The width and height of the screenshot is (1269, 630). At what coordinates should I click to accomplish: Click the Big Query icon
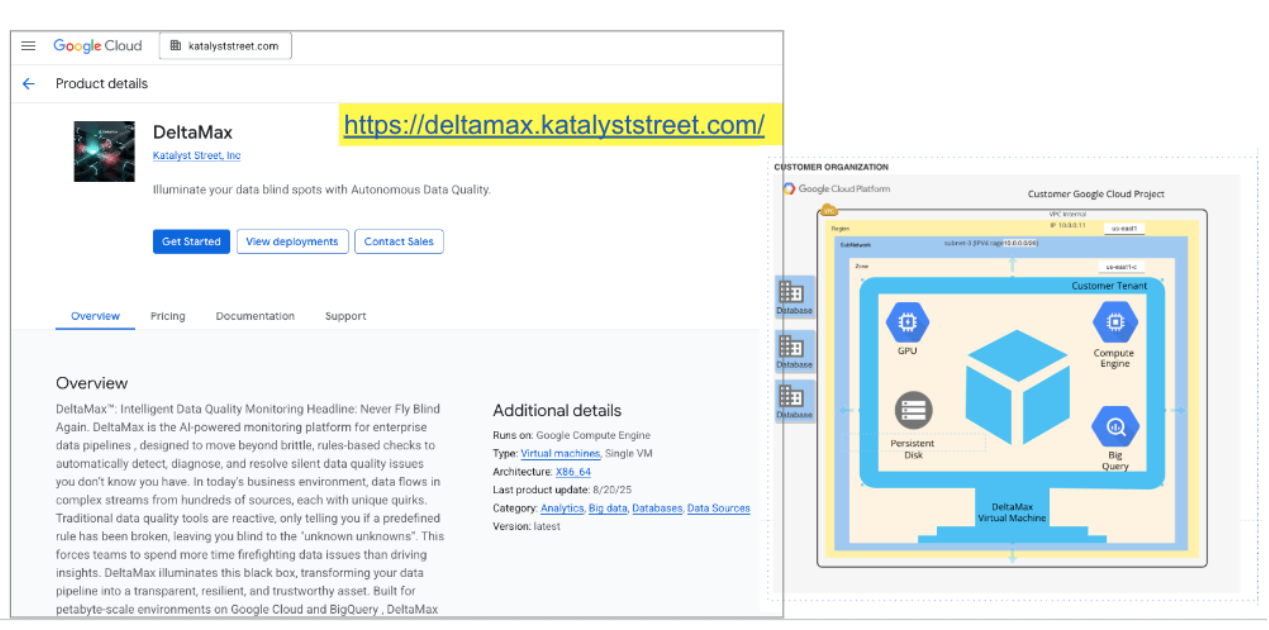click(1115, 428)
